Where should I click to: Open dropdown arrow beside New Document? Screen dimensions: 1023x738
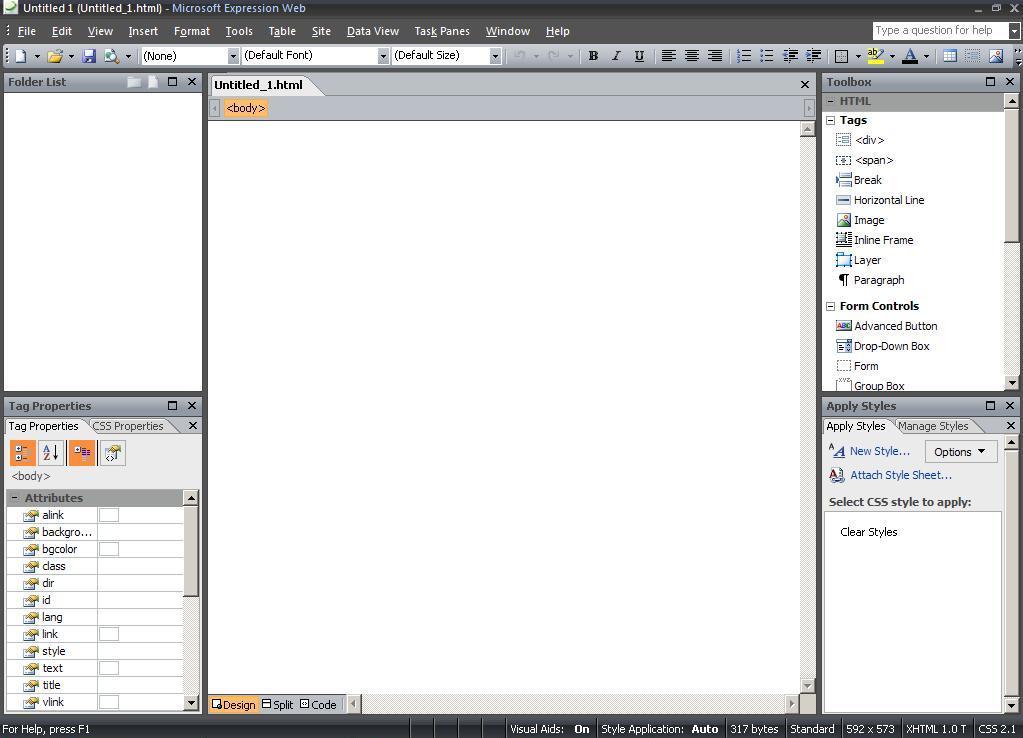tap(37, 56)
